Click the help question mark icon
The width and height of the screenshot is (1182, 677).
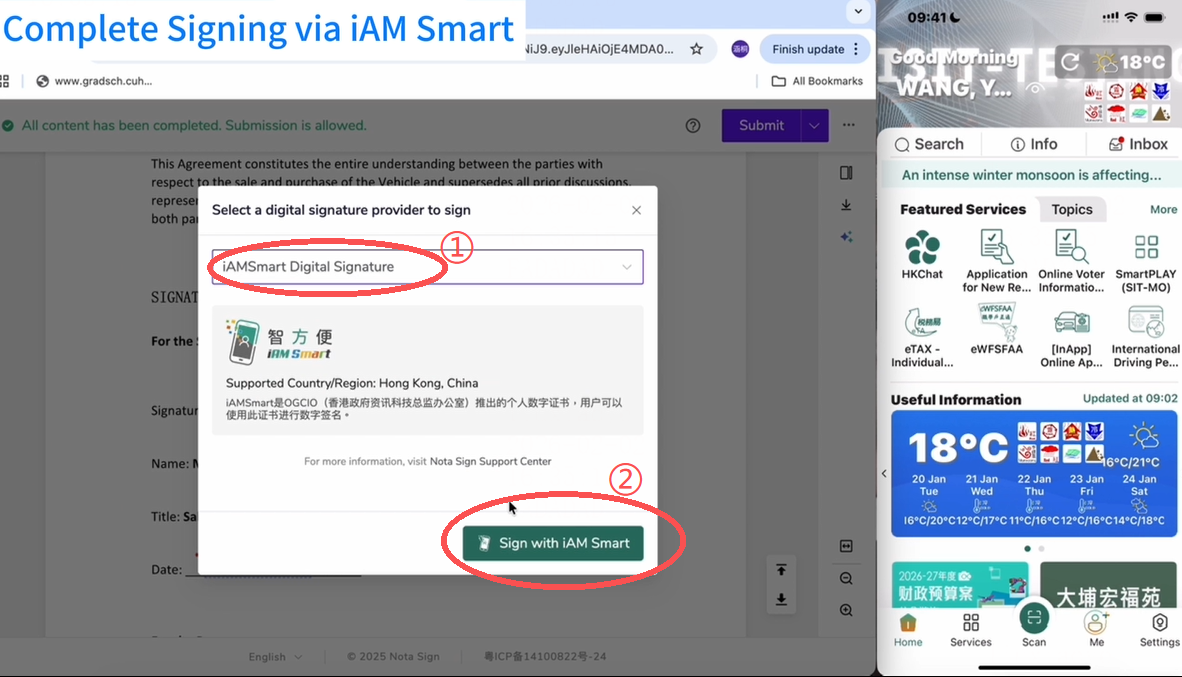click(x=693, y=125)
